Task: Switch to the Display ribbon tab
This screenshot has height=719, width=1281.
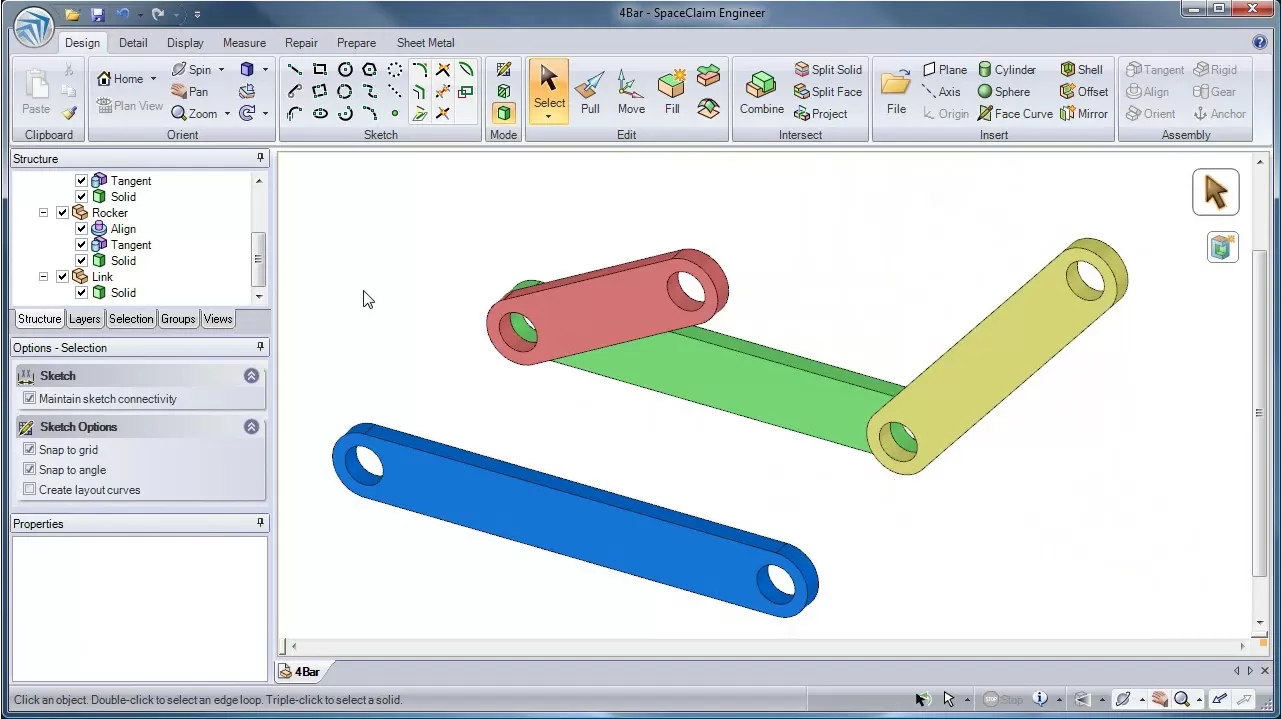Action: (185, 43)
